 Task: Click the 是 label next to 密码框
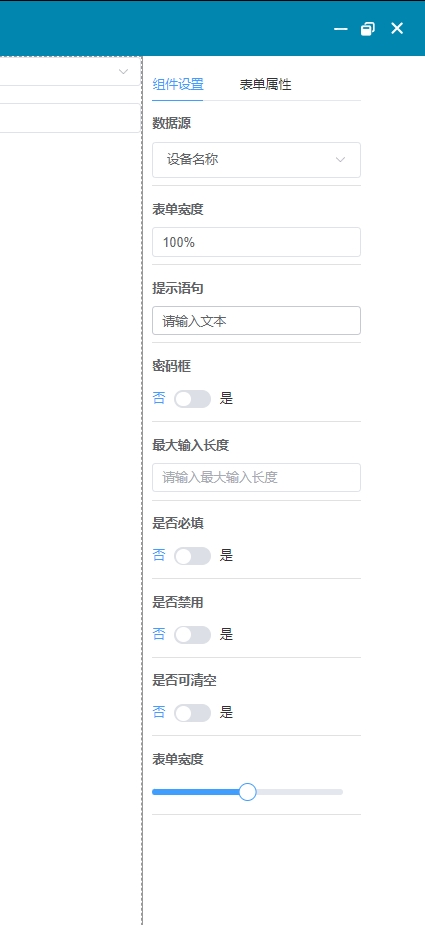tap(227, 399)
